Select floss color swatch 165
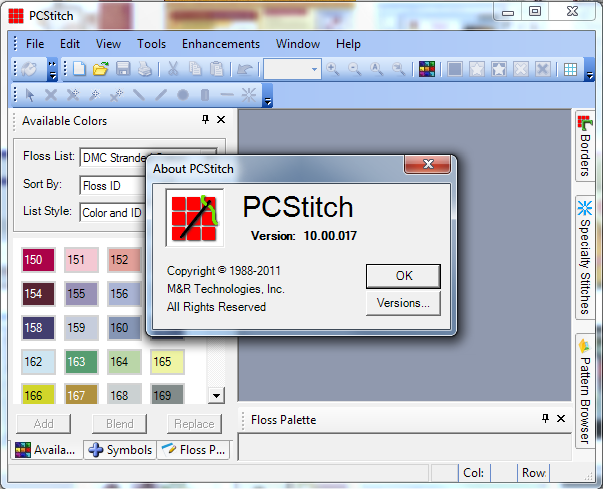The height and width of the screenshot is (489, 603). (x=167, y=361)
